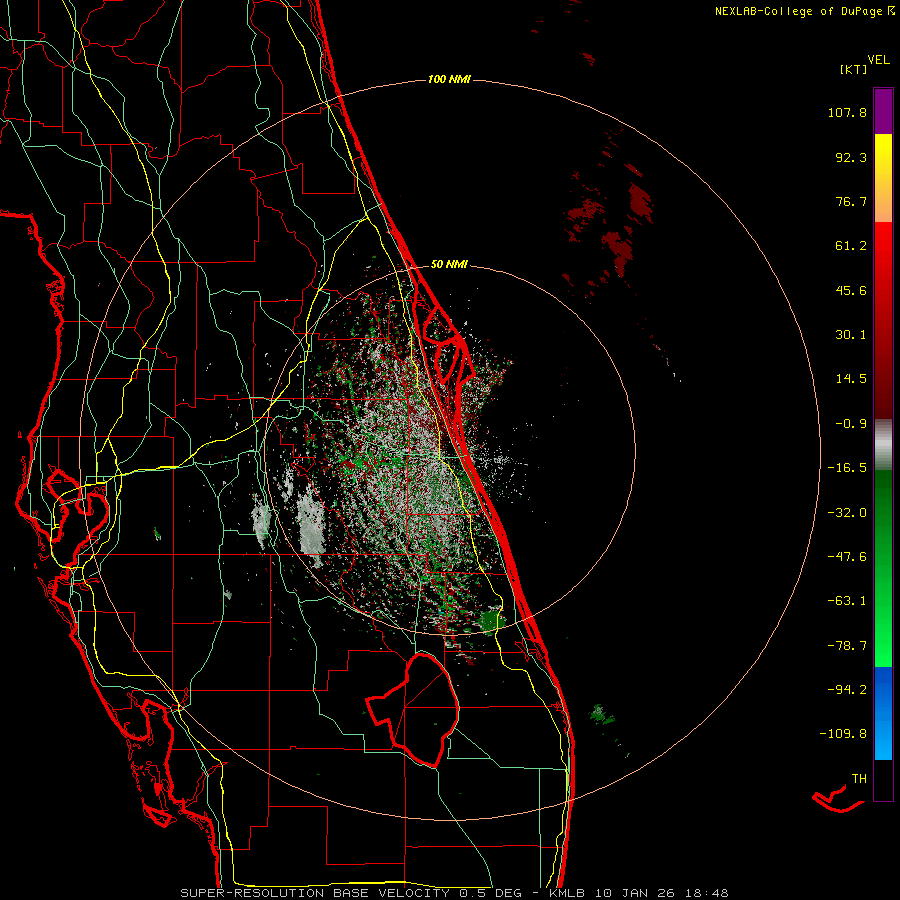
Task: Click the 92.3 velocity scale value
Action: coord(851,157)
